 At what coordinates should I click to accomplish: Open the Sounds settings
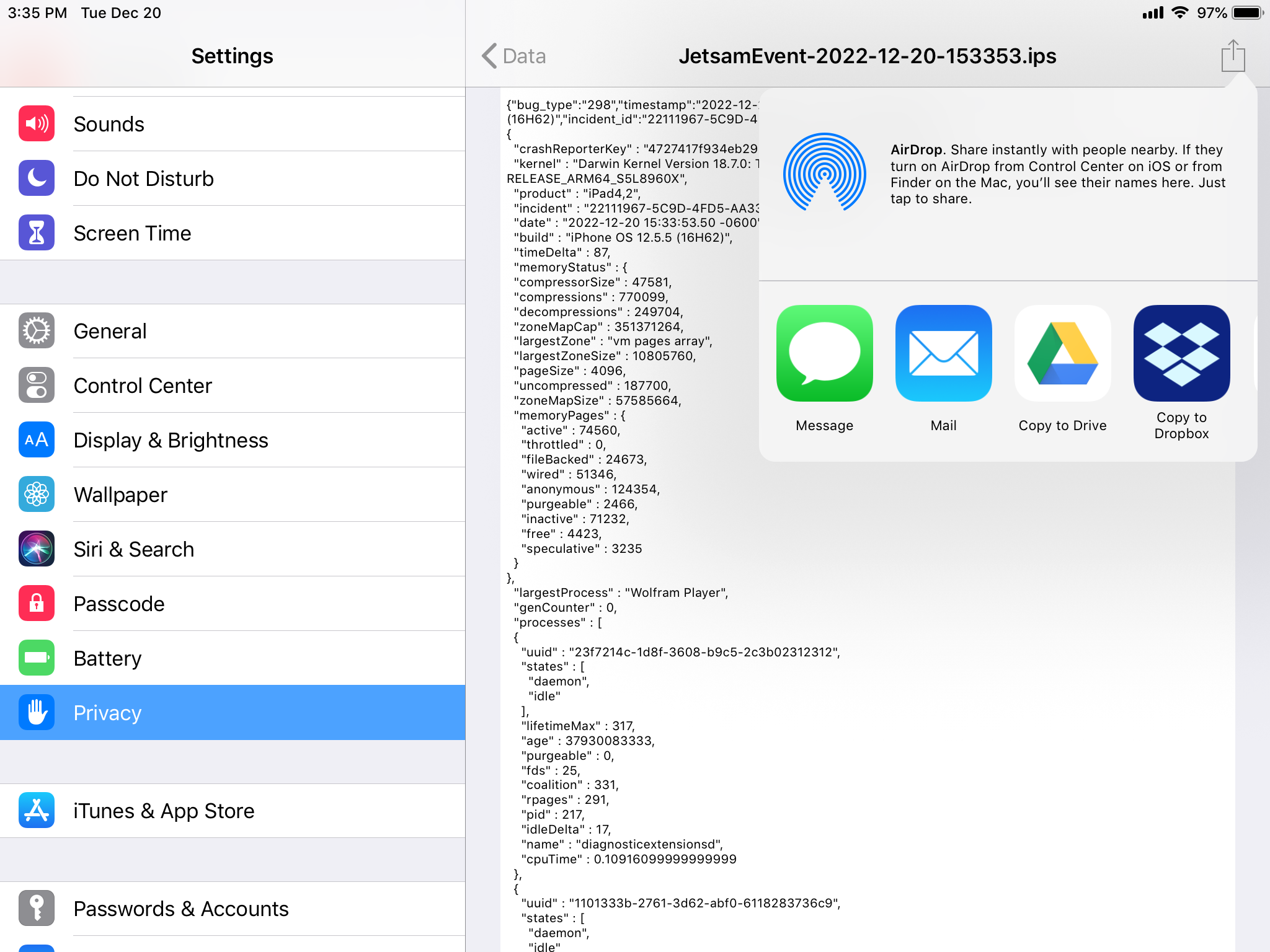pos(233,124)
